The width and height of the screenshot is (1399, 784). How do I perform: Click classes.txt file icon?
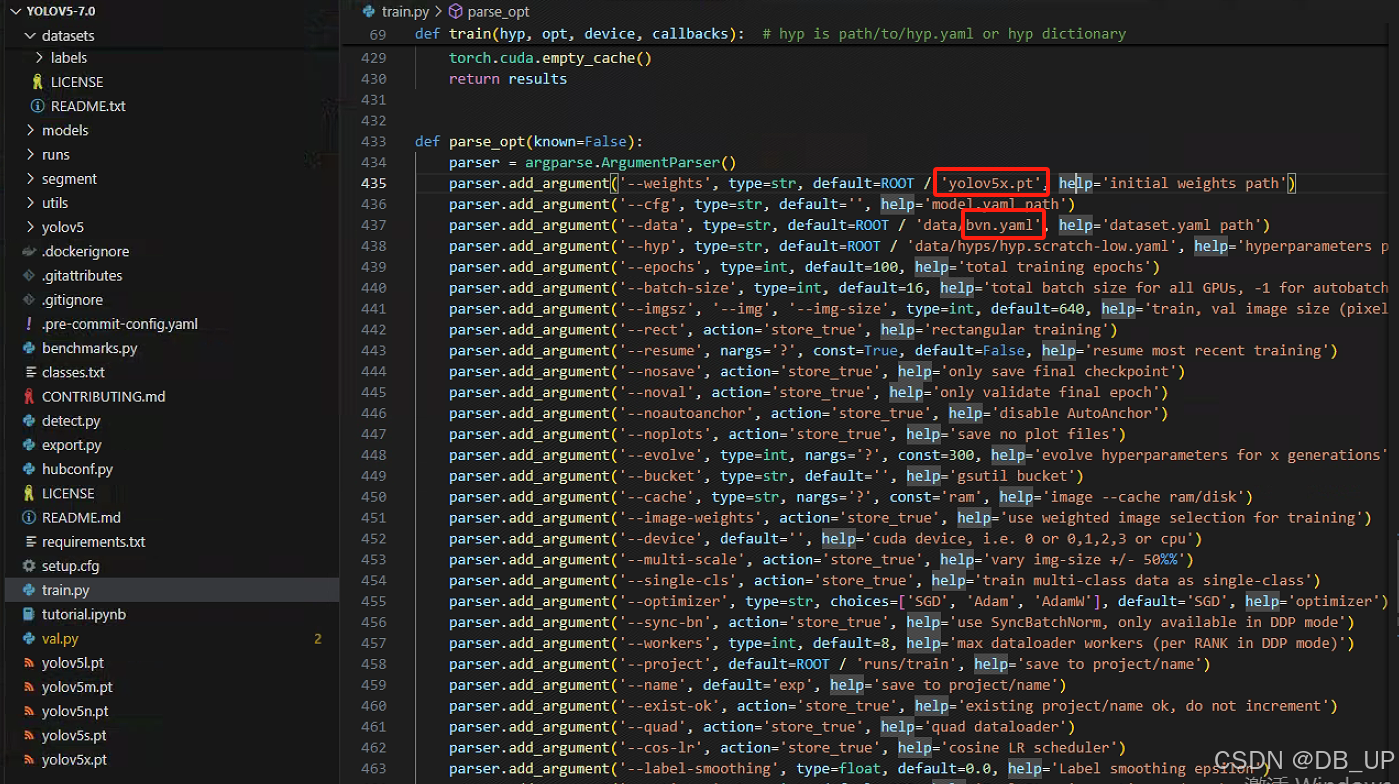(x=29, y=372)
